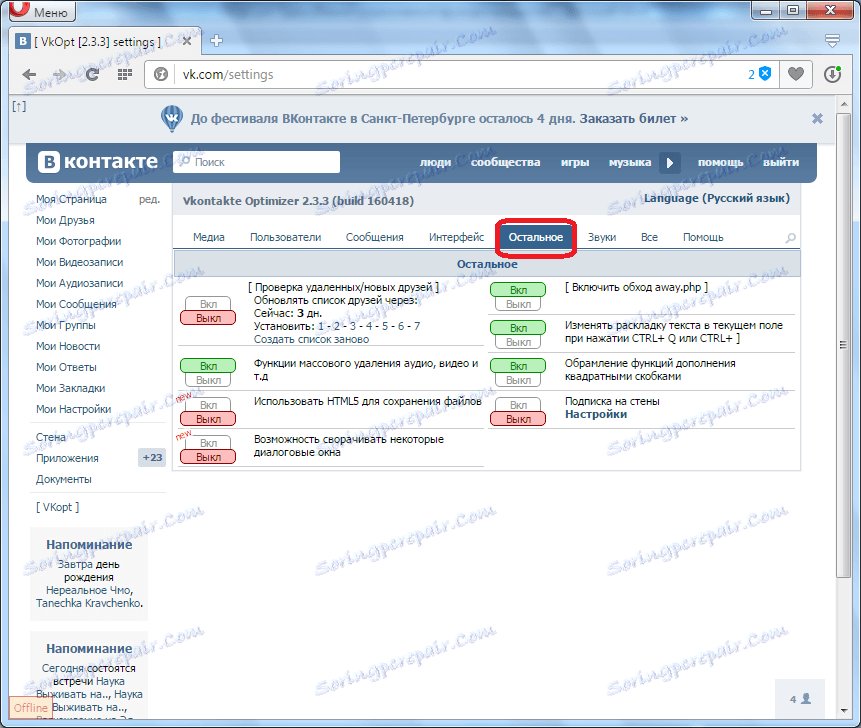Open Мои Сообщения in sidebar
This screenshot has width=861, height=728.
(76, 304)
